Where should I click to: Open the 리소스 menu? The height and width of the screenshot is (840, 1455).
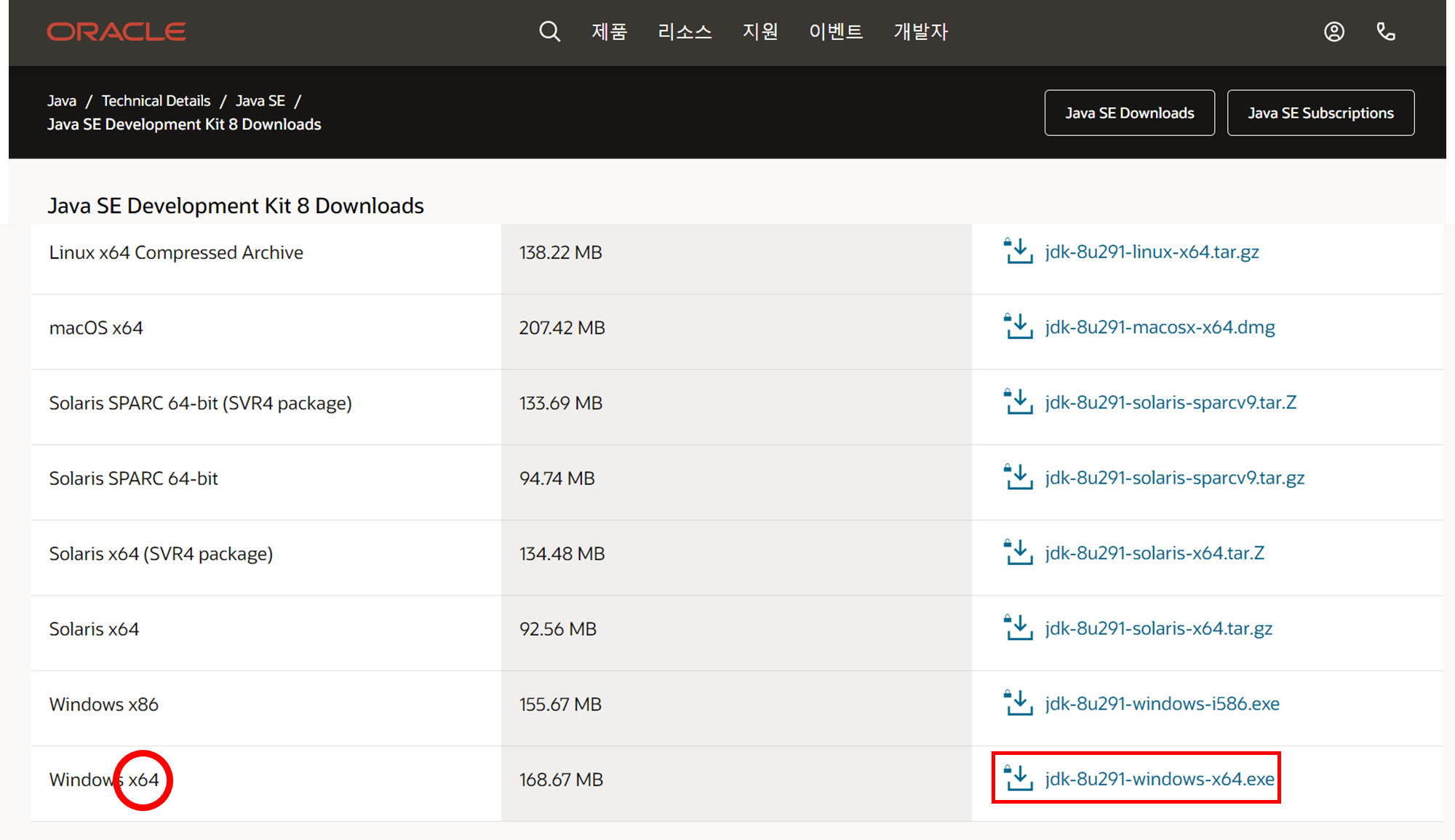[x=685, y=32]
